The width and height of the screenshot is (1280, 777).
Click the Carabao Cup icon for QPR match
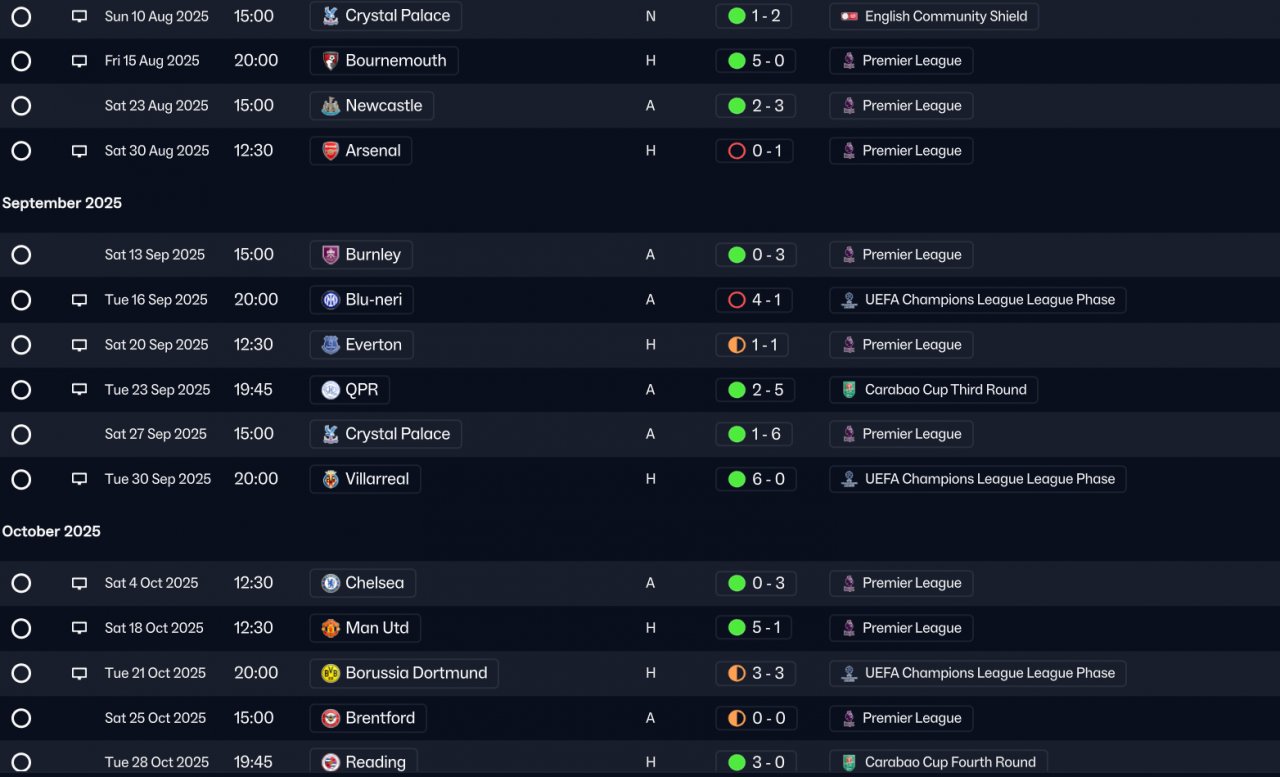click(x=849, y=390)
